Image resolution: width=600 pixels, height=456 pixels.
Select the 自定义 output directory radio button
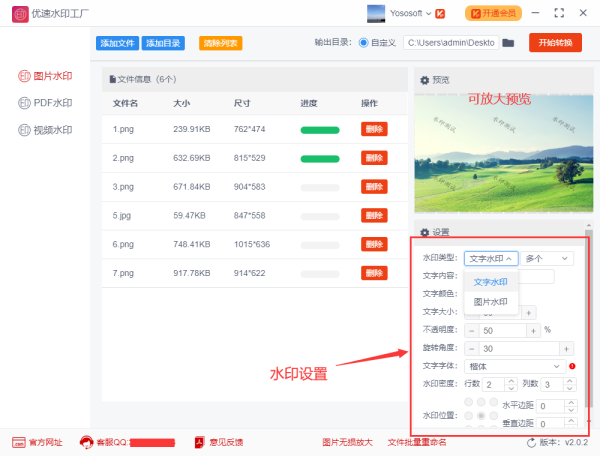click(x=363, y=43)
